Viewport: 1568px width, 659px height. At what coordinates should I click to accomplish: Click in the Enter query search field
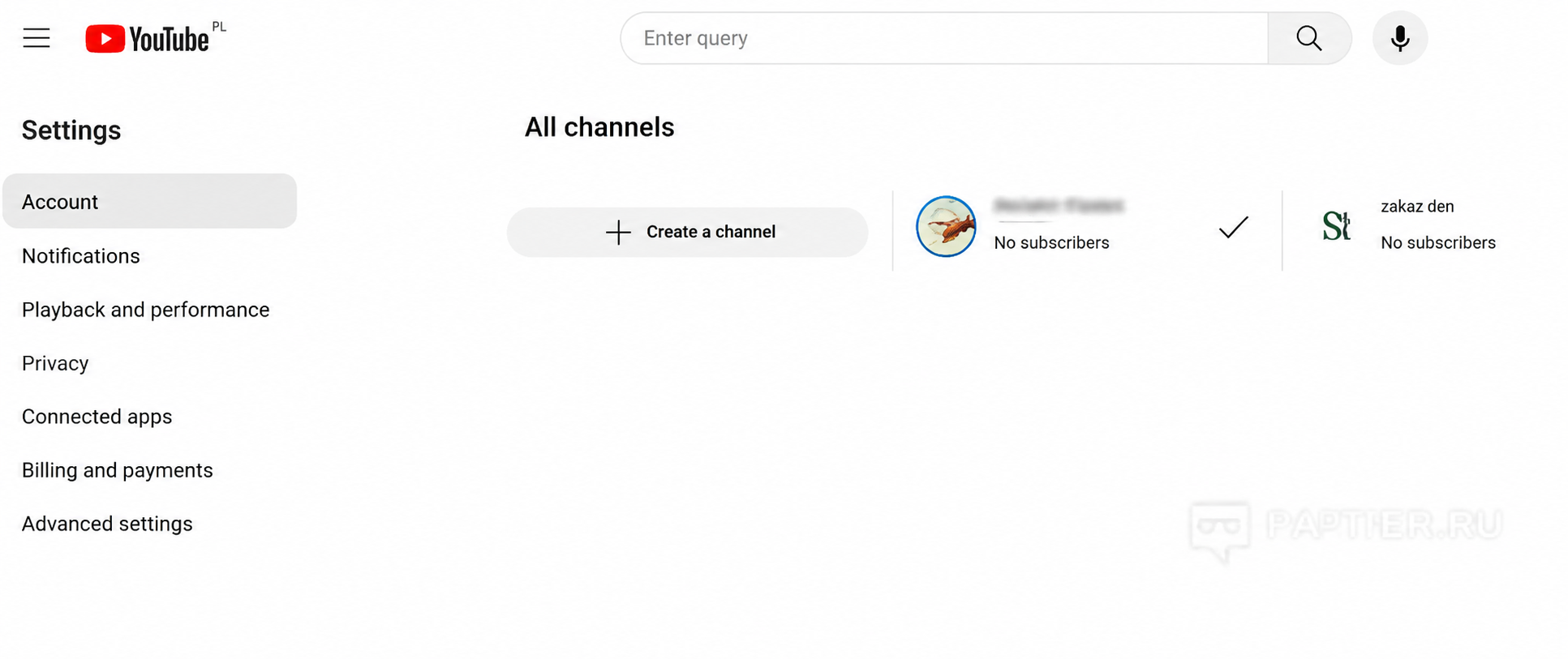(x=944, y=38)
